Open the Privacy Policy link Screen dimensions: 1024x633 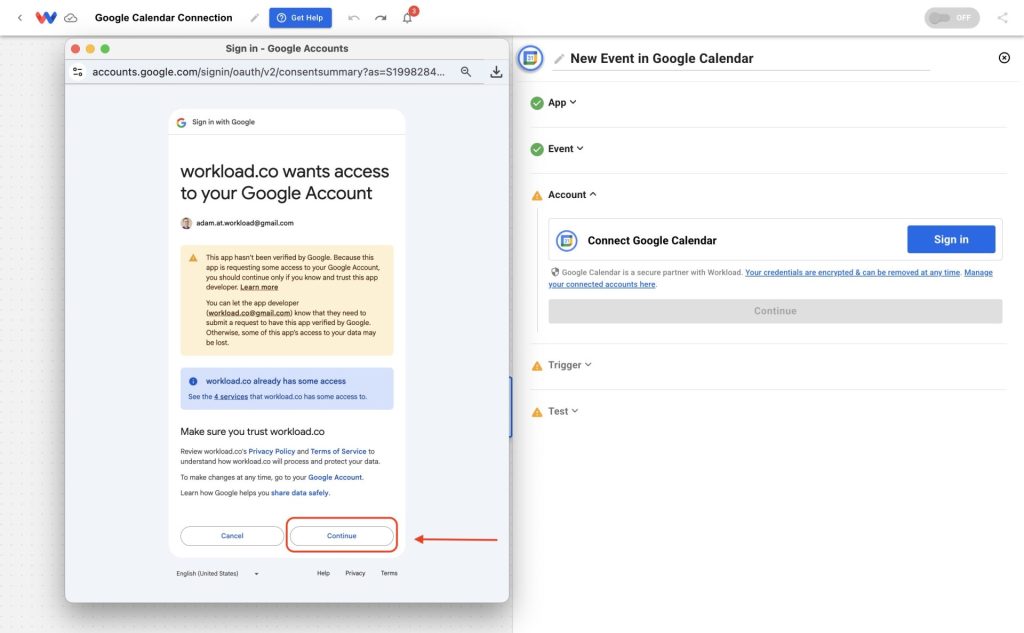(x=272, y=451)
